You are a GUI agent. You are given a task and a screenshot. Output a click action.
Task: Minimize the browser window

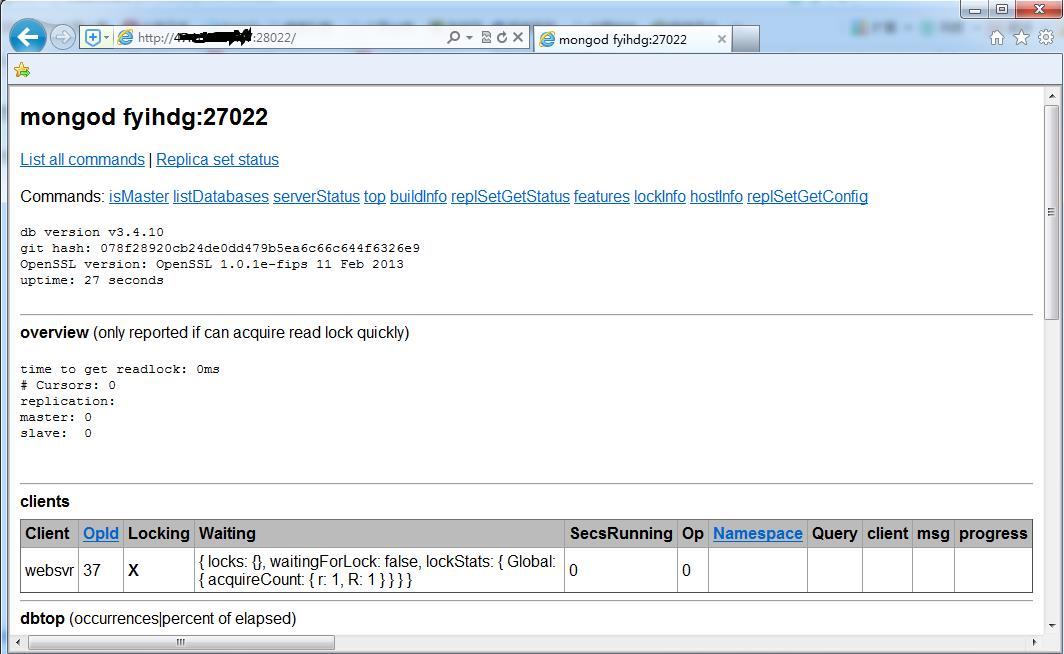click(x=975, y=9)
